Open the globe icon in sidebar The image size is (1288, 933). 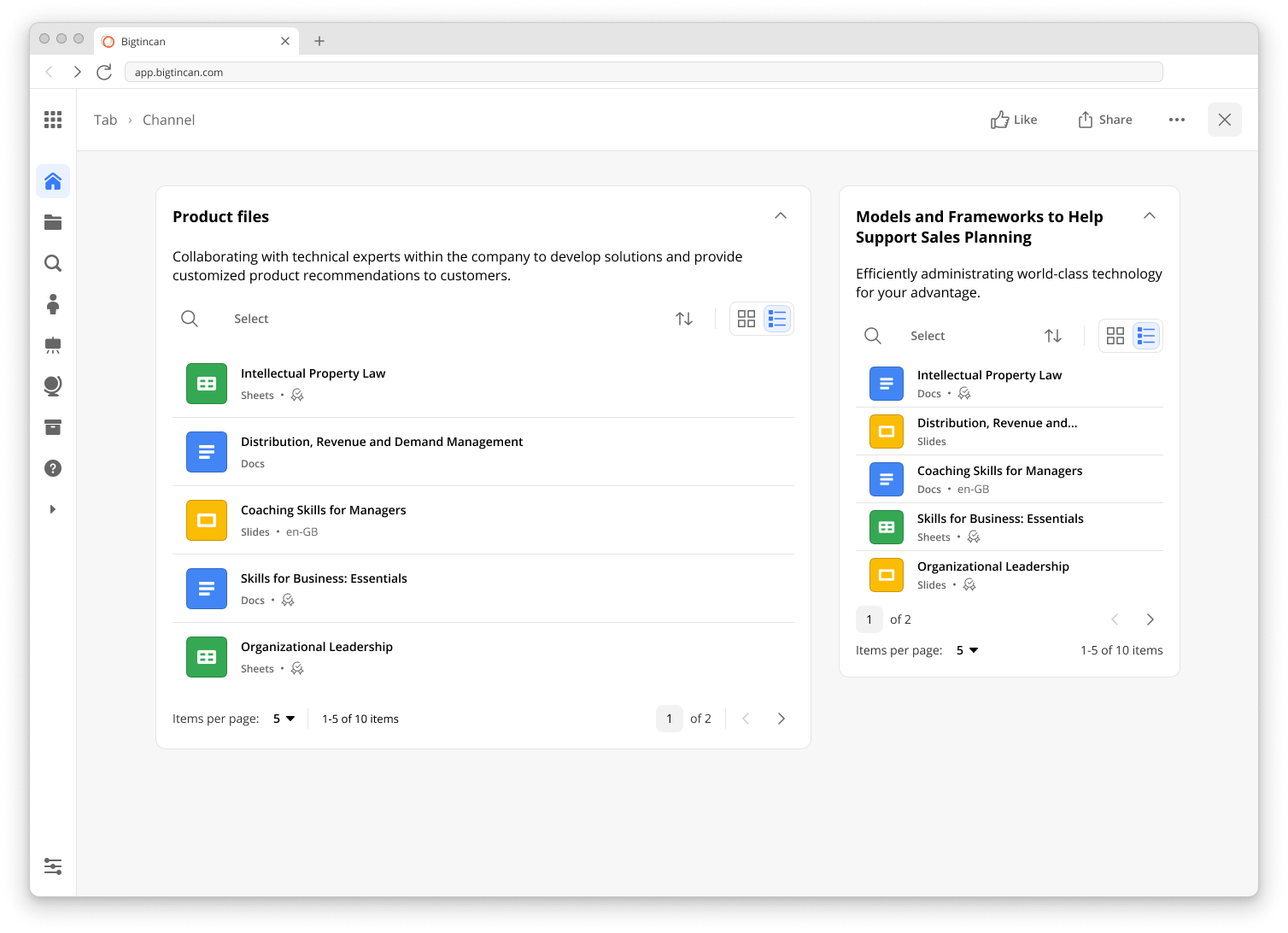pyautogui.click(x=53, y=386)
